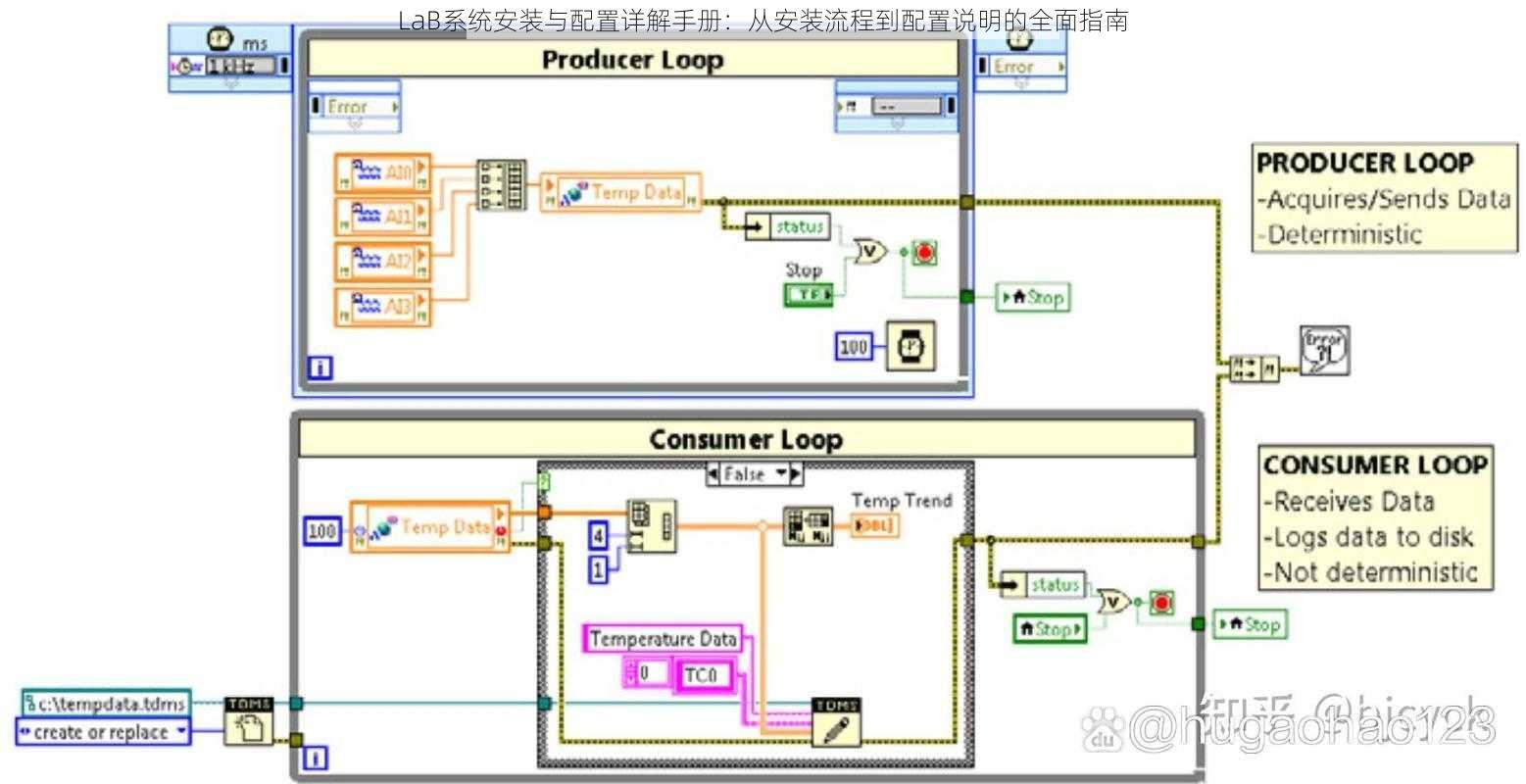The height and width of the screenshot is (784, 1526).
Task: Click the array constant index stepper
Action: tap(631, 673)
